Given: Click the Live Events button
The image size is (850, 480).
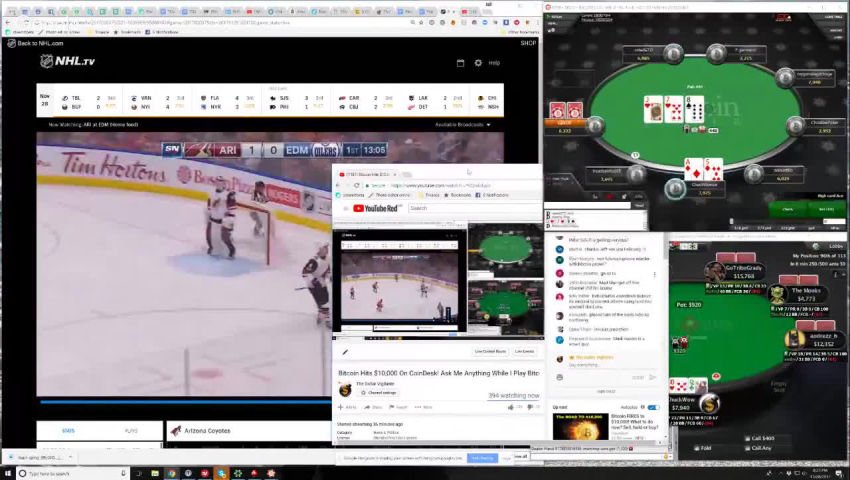Looking at the screenshot, I should (x=524, y=352).
